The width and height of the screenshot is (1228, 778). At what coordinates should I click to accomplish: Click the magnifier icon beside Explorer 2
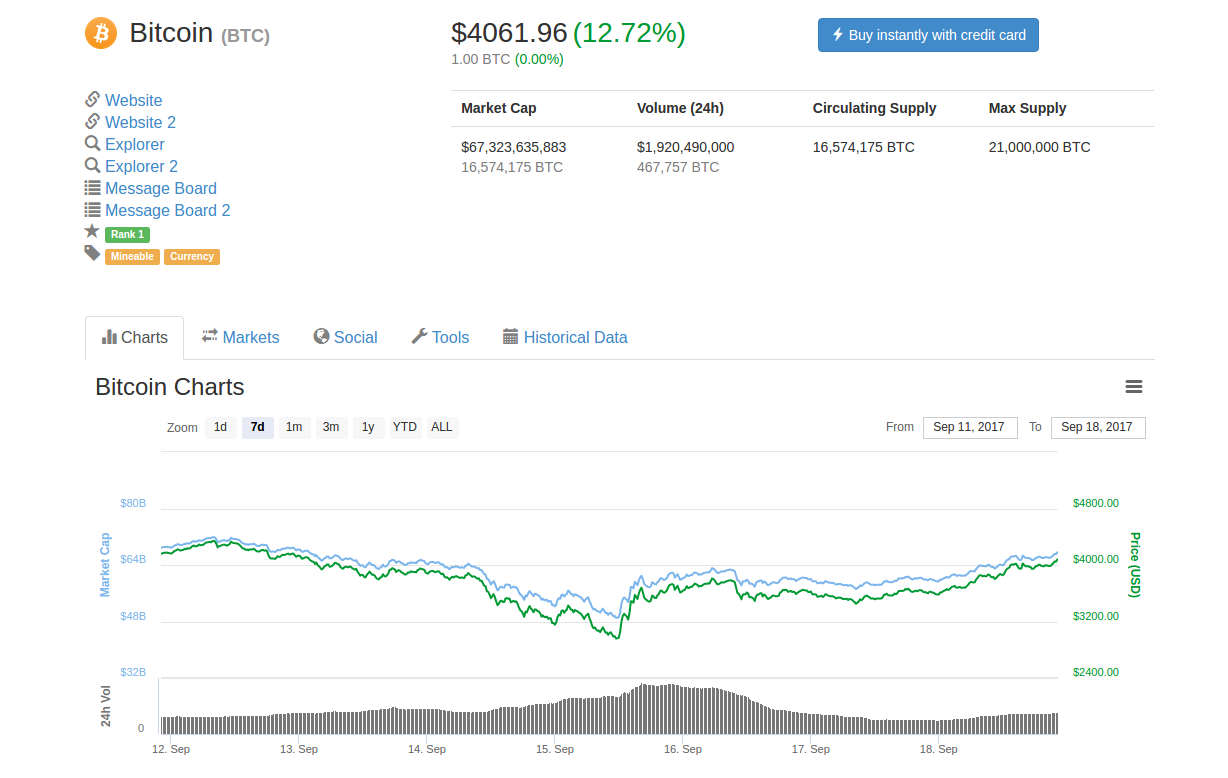[x=92, y=165]
